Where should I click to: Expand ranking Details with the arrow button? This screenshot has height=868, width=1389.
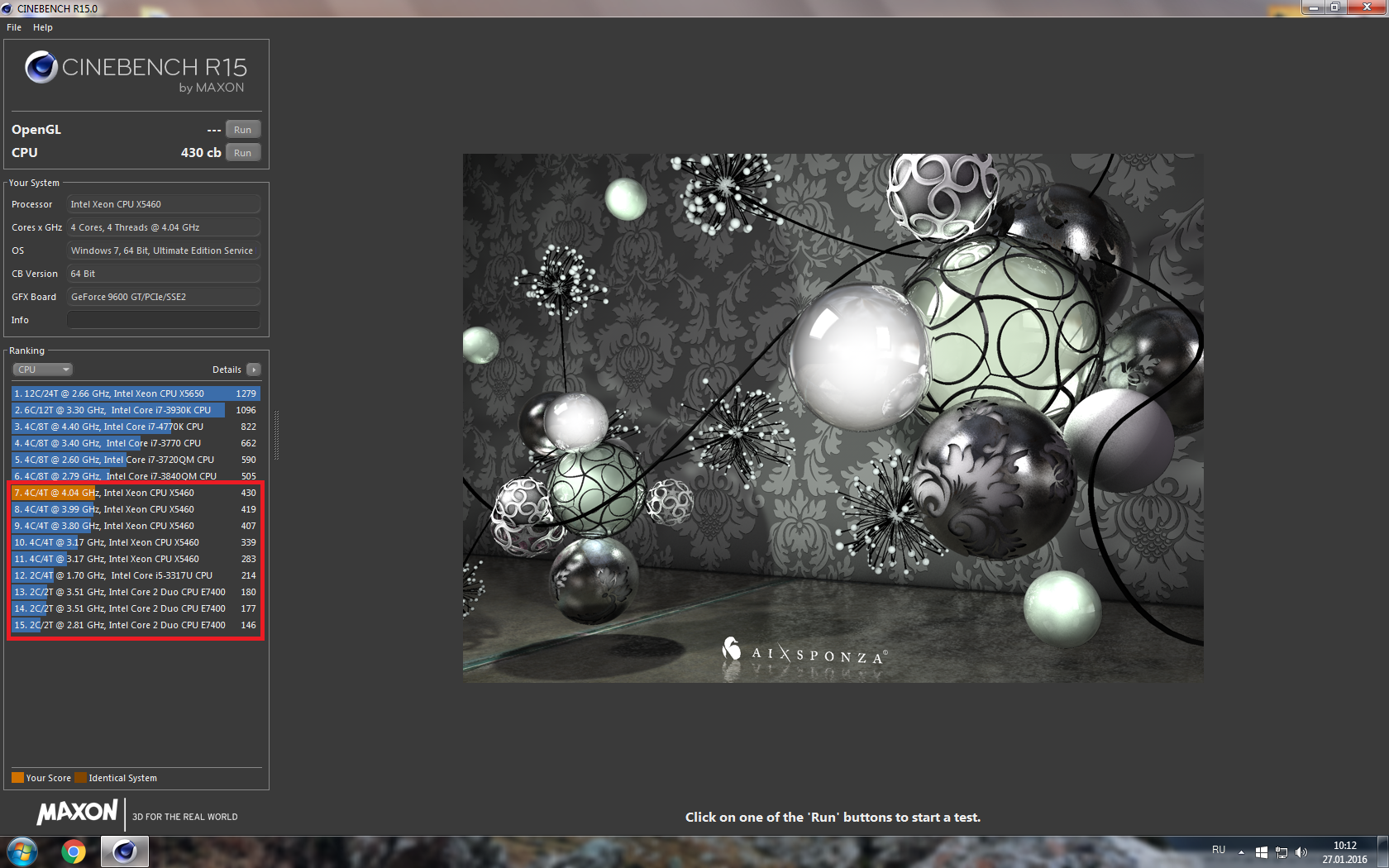pyautogui.click(x=254, y=370)
